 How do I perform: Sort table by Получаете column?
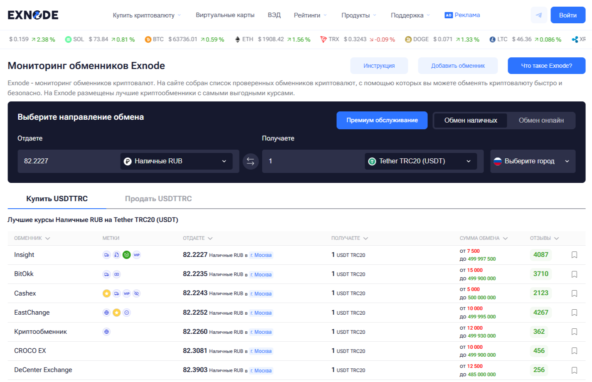350,238
